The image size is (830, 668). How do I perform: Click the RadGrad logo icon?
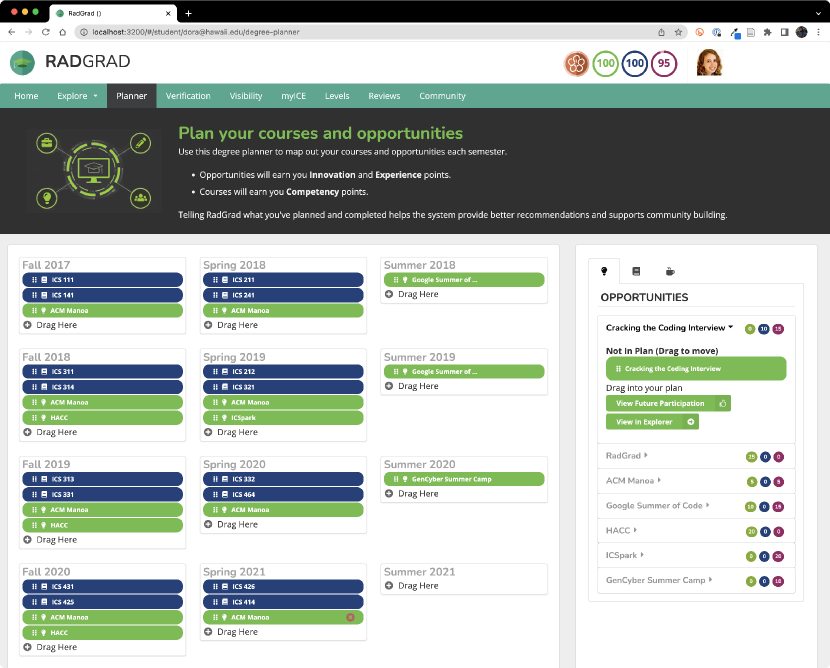pos(22,62)
